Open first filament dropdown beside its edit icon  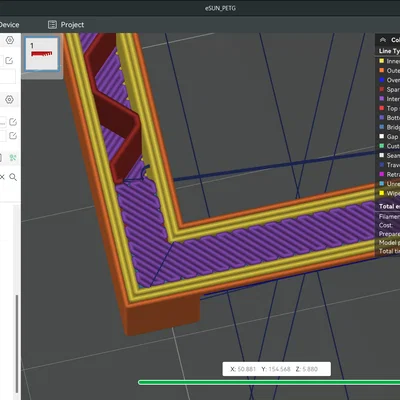tap(3, 122)
